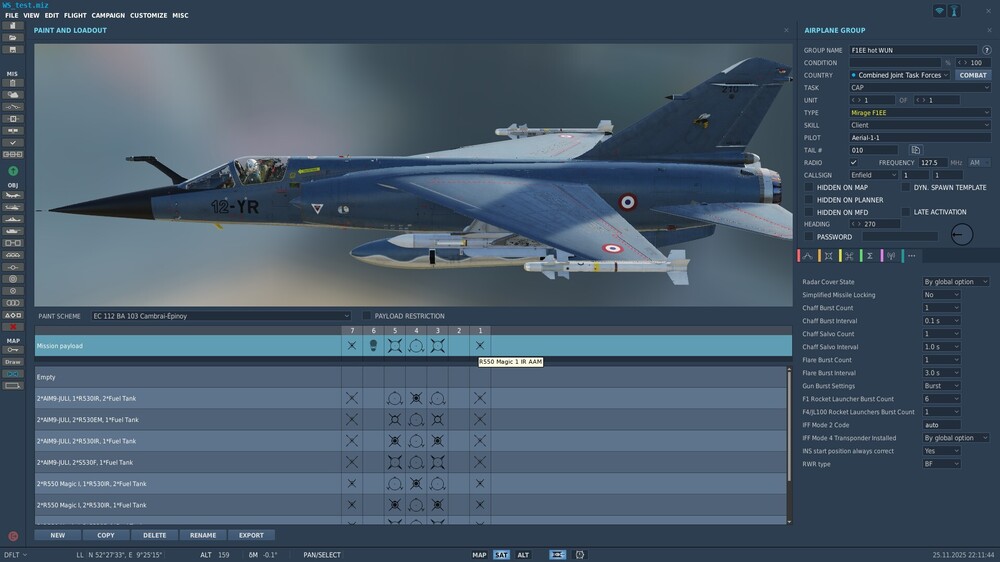Enable the Hidden on Map checkbox
The width and height of the screenshot is (1000, 562).
[x=809, y=188]
